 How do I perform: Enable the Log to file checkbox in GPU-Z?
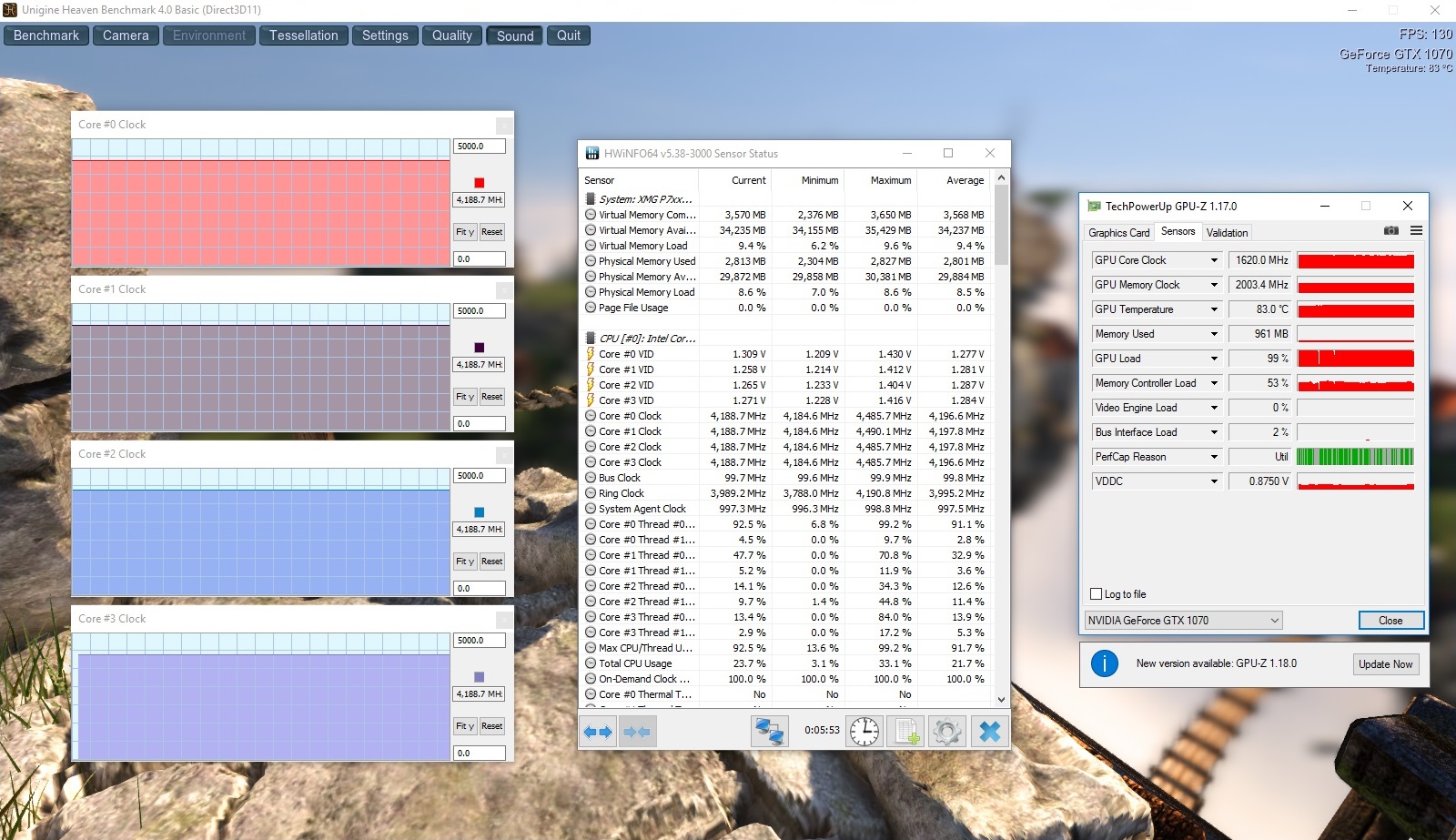tap(1096, 594)
